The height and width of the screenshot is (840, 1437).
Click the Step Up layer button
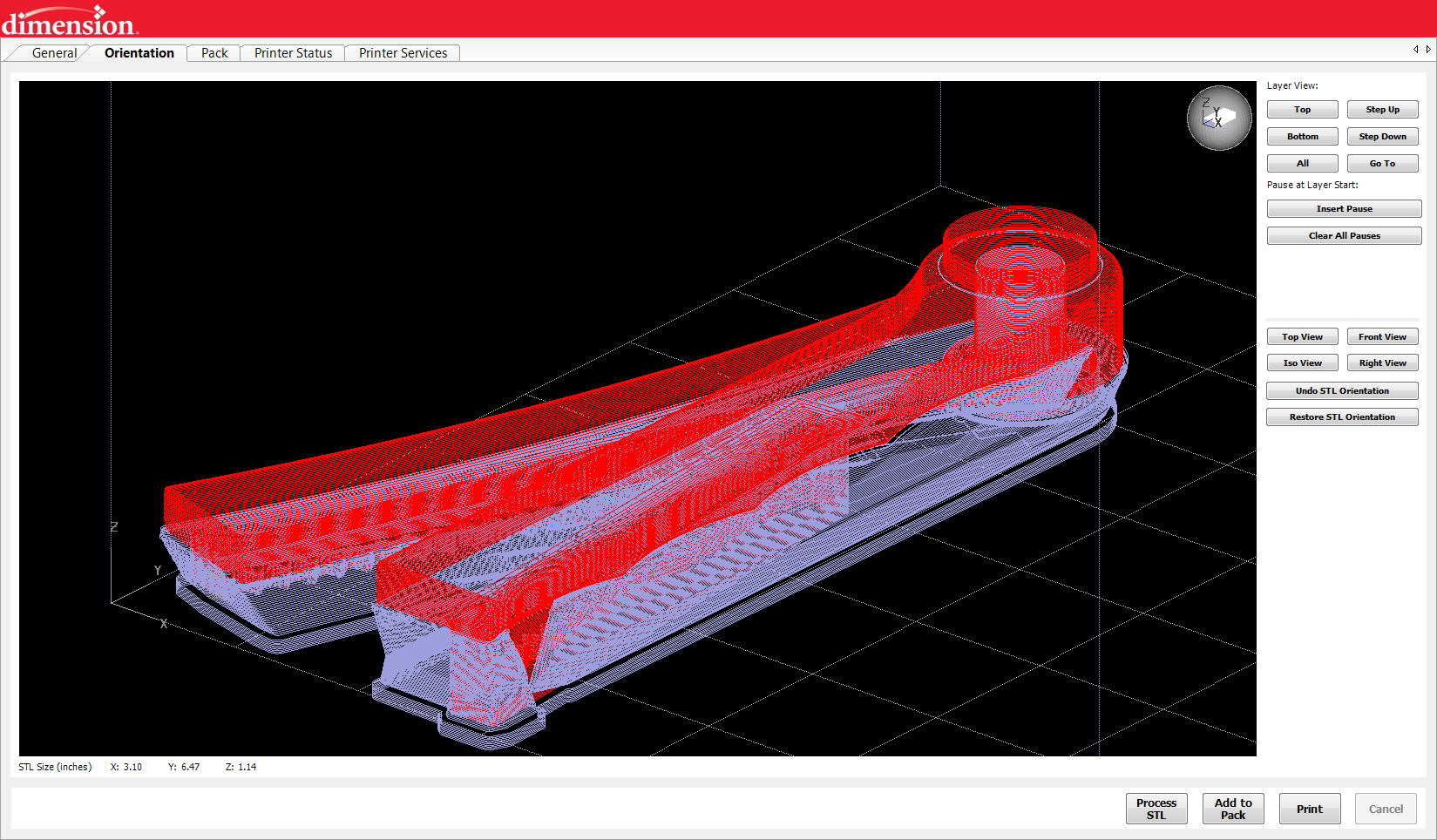pos(1383,110)
